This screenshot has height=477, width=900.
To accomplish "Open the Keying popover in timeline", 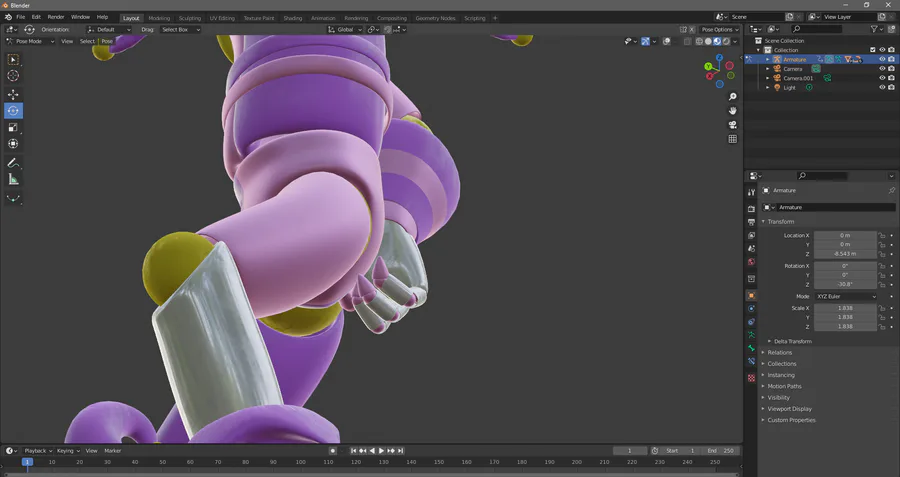I will pyautogui.click(x=68, y=451).
